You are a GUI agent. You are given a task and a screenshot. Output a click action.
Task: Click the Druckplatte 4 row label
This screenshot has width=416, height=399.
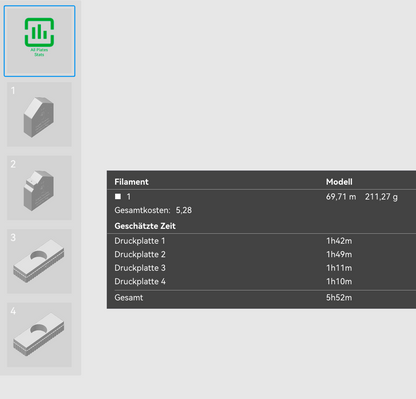tap(140, 282)
